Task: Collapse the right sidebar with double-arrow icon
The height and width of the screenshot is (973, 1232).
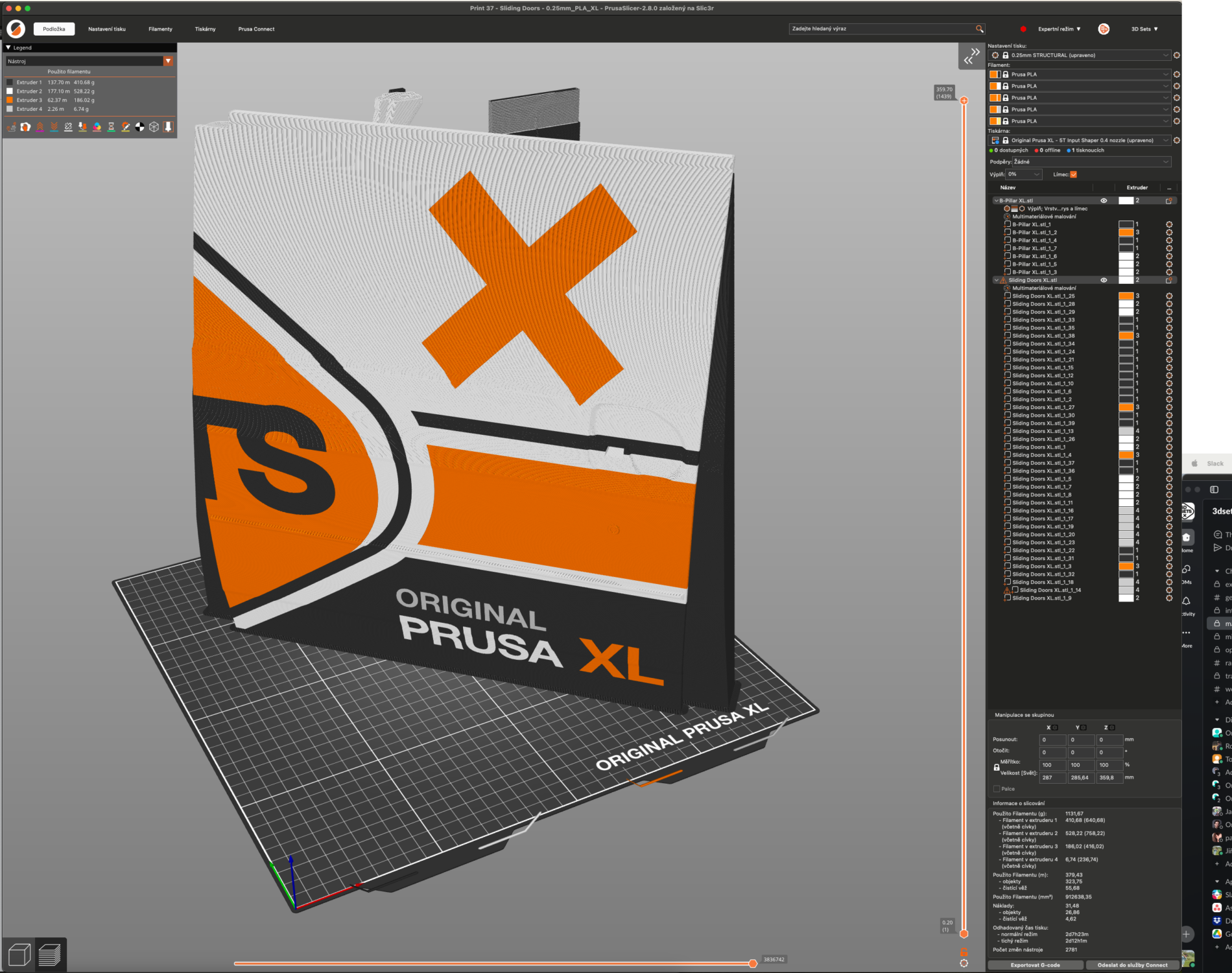Action: click(971, 56)
